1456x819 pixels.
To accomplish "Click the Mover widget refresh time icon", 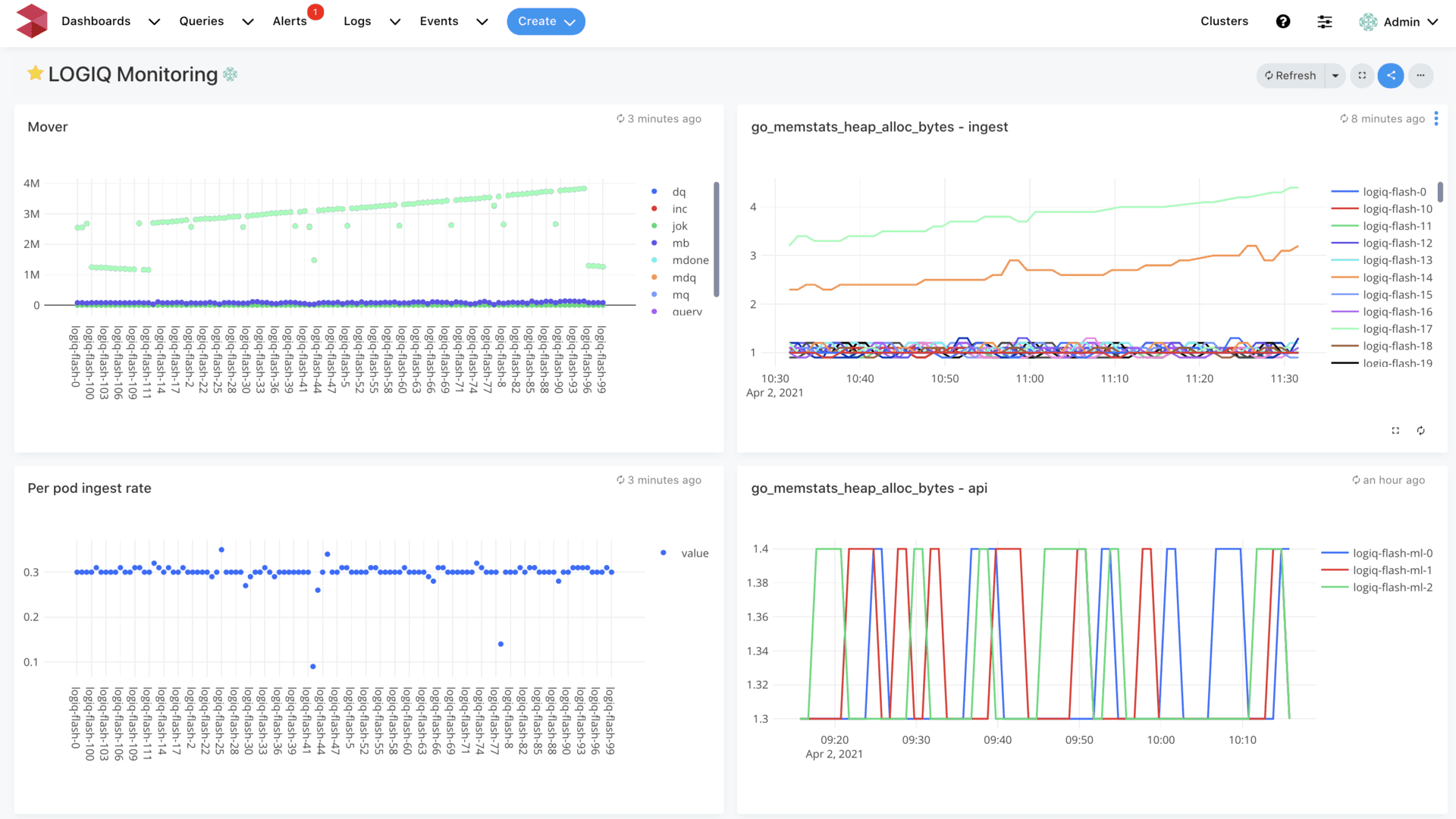I will click(620, 118).
